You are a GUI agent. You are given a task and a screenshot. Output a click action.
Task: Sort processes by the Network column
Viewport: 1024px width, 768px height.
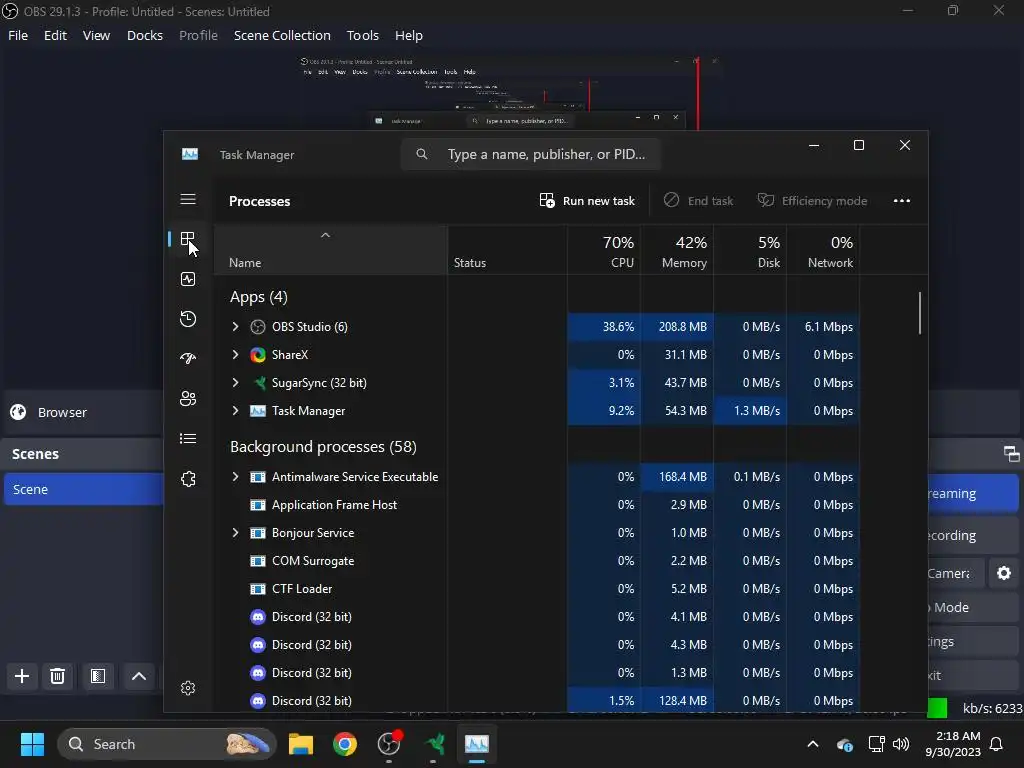pos(824,251)
